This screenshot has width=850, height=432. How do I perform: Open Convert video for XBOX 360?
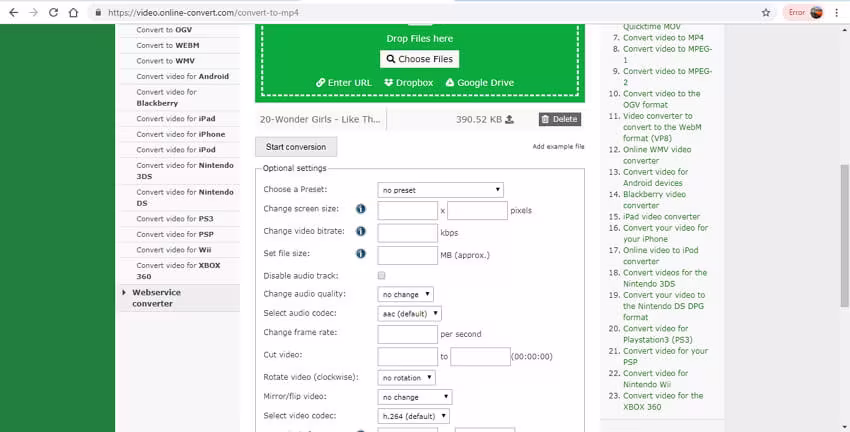178,270
